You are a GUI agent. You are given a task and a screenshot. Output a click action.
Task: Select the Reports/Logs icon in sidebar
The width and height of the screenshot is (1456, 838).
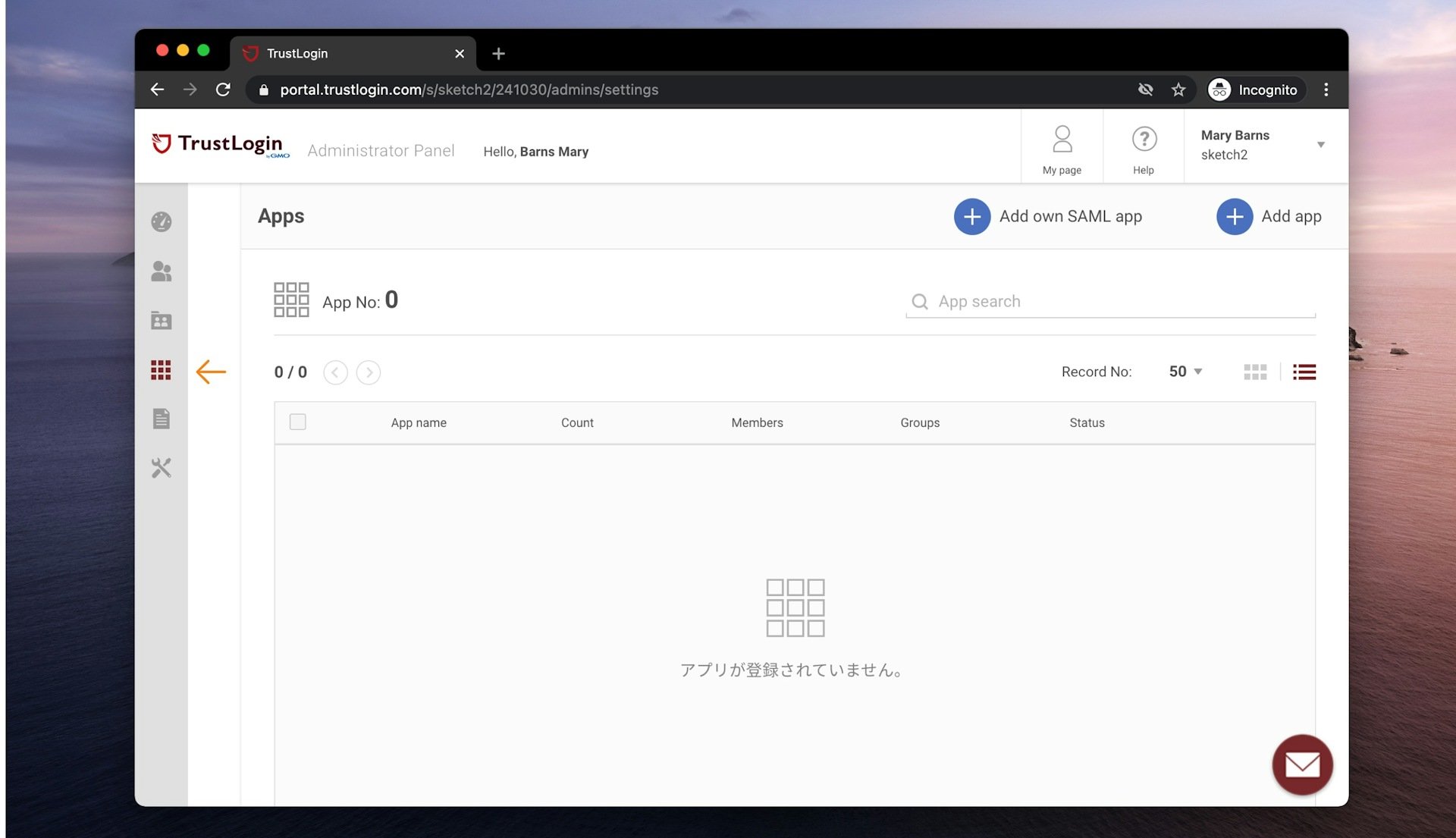point(160,418)
